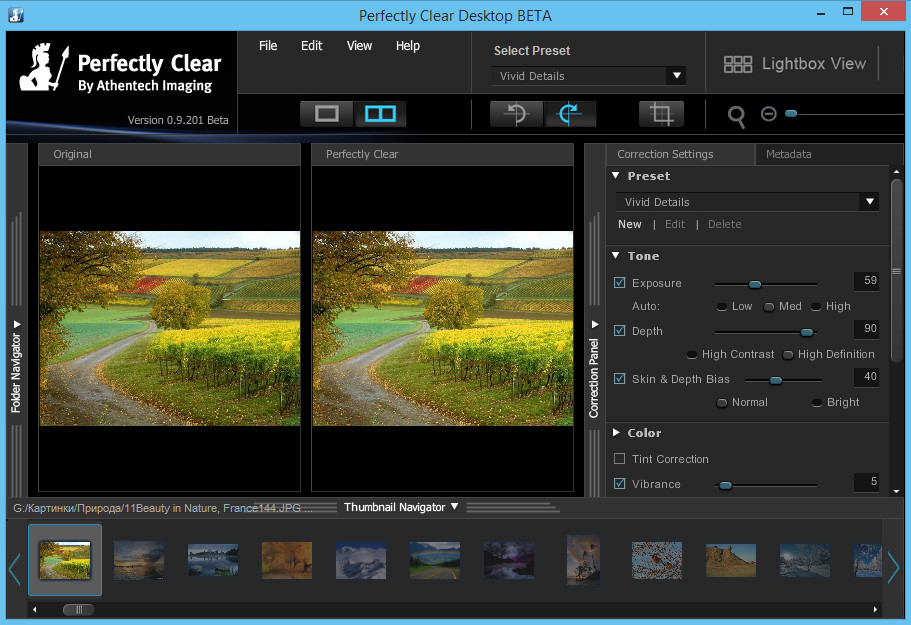Select Bright skin bias option

816,403
